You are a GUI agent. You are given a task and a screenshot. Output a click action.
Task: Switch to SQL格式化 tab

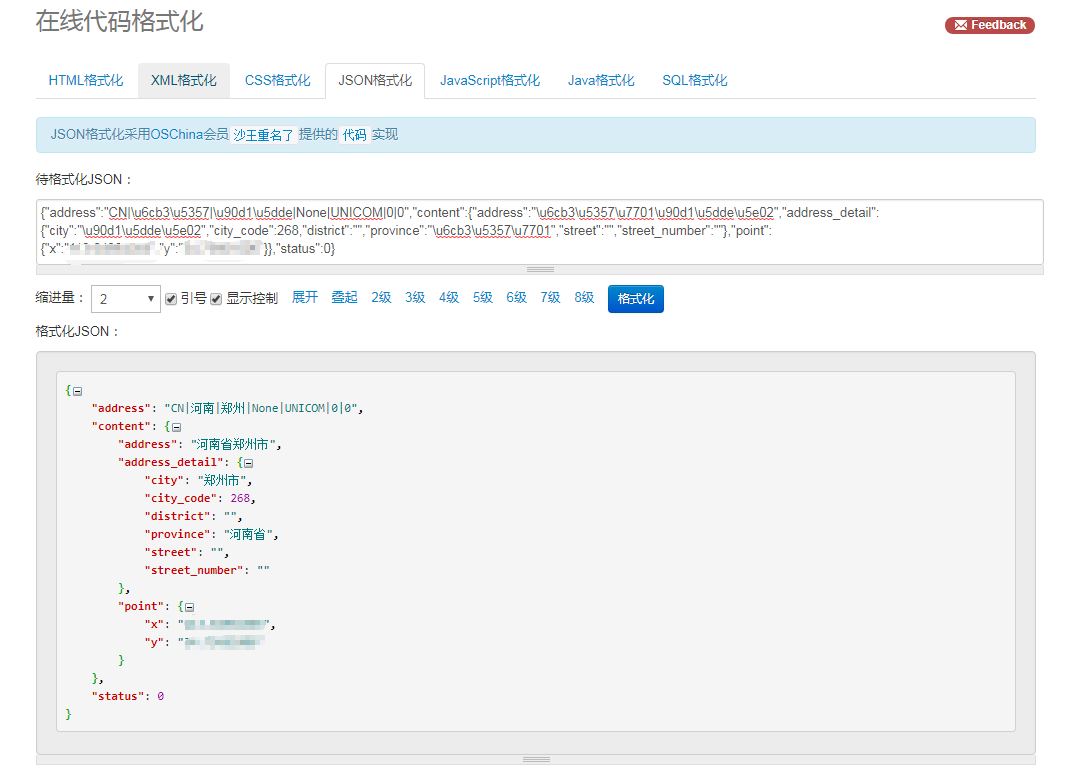[x=695, y=80]
